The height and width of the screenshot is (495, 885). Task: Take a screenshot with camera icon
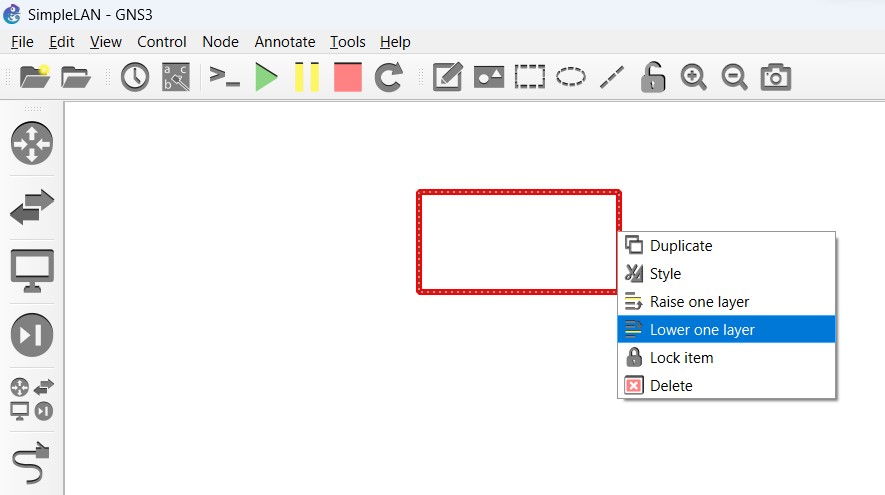pos(776,77)
